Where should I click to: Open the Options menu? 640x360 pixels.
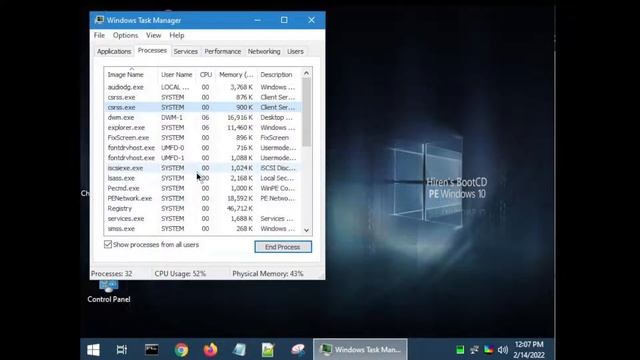125,36
